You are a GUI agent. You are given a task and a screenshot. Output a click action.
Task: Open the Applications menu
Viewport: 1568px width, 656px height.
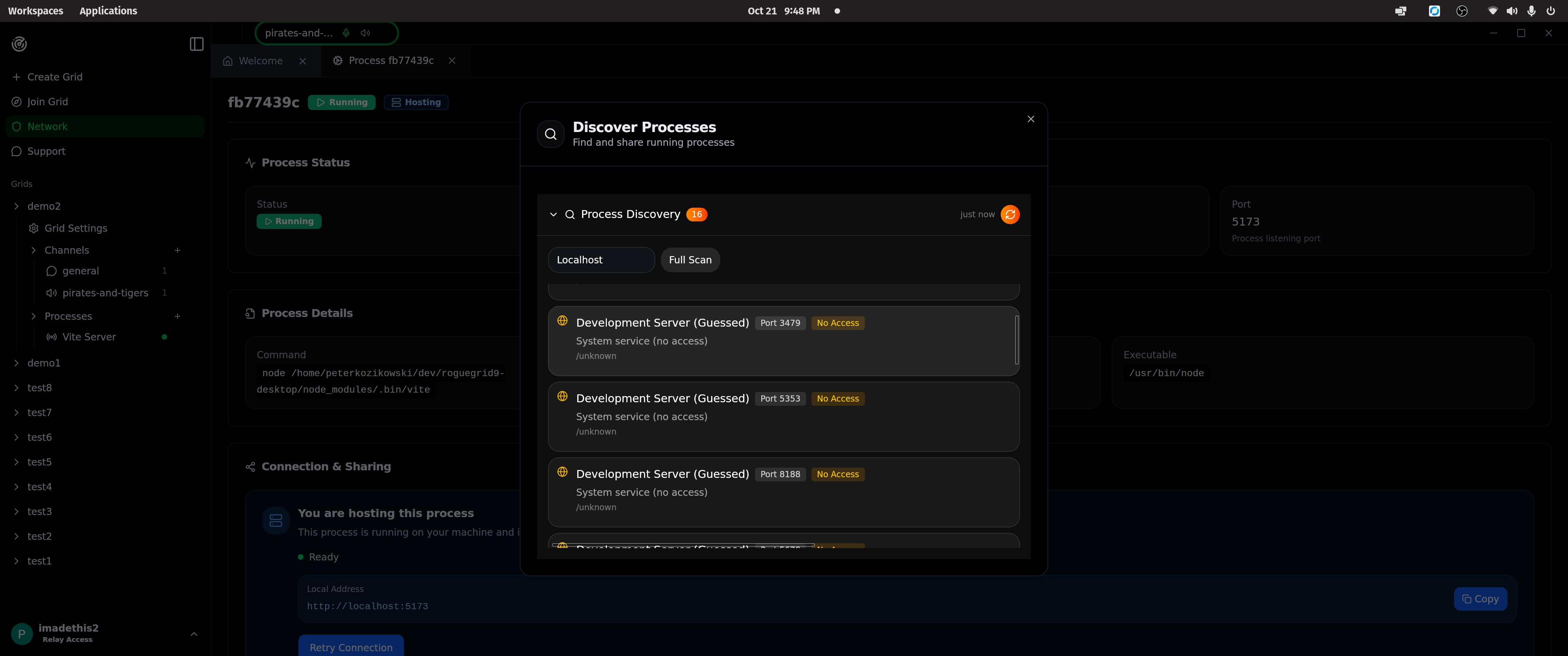tap(108, 11)
